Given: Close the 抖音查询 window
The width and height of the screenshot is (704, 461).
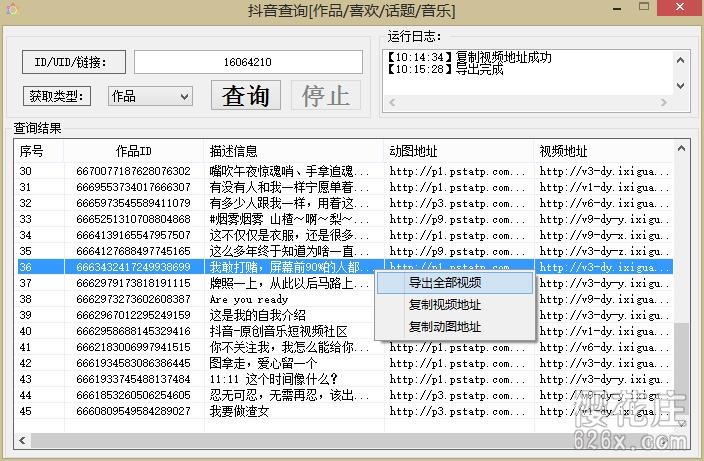Looking at the screenshot, I should pos(679,8).
